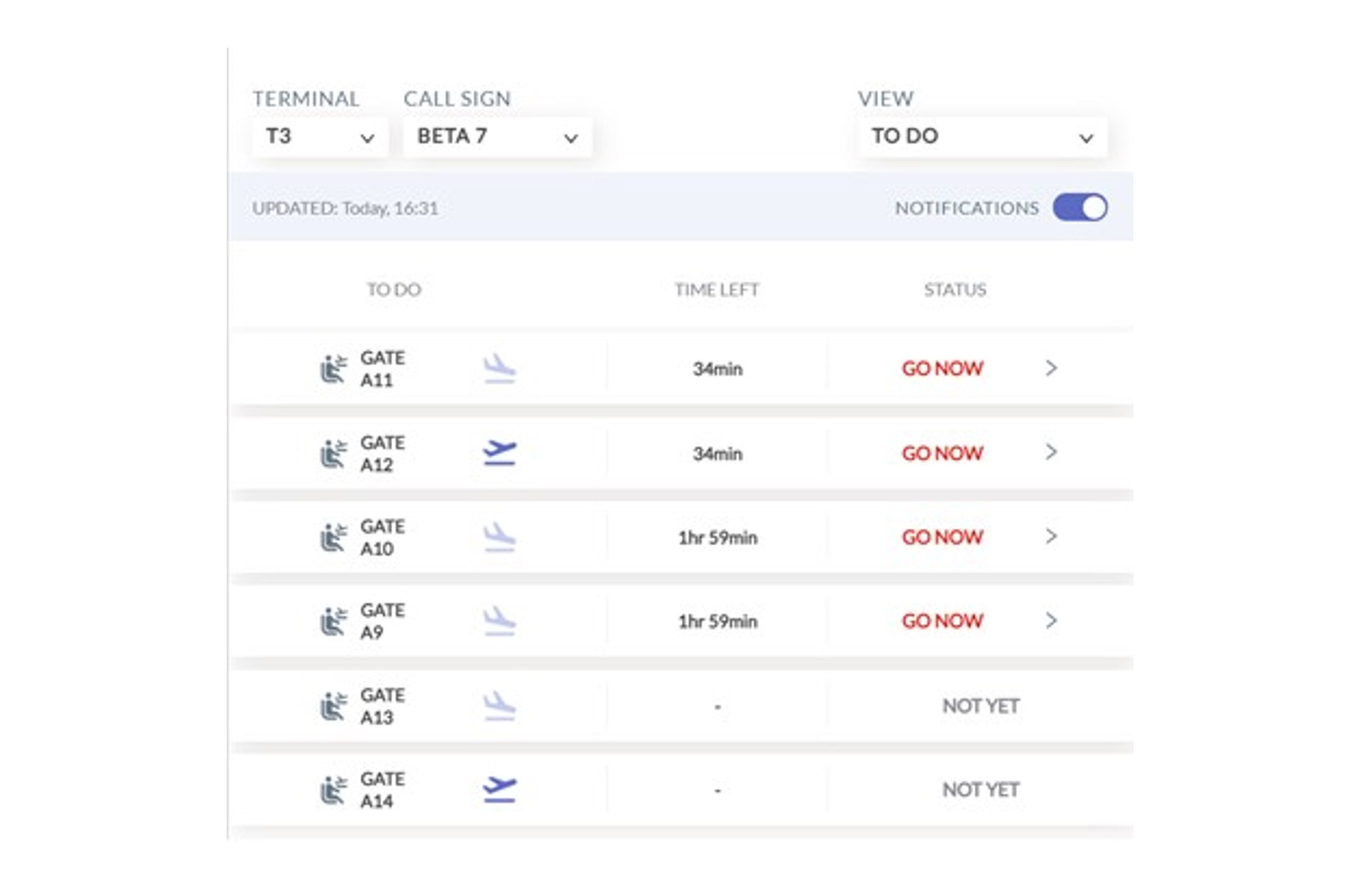Expand Gate A10 row with chevron arrow
This screenshot has width=1372, height=892.
1052,537
